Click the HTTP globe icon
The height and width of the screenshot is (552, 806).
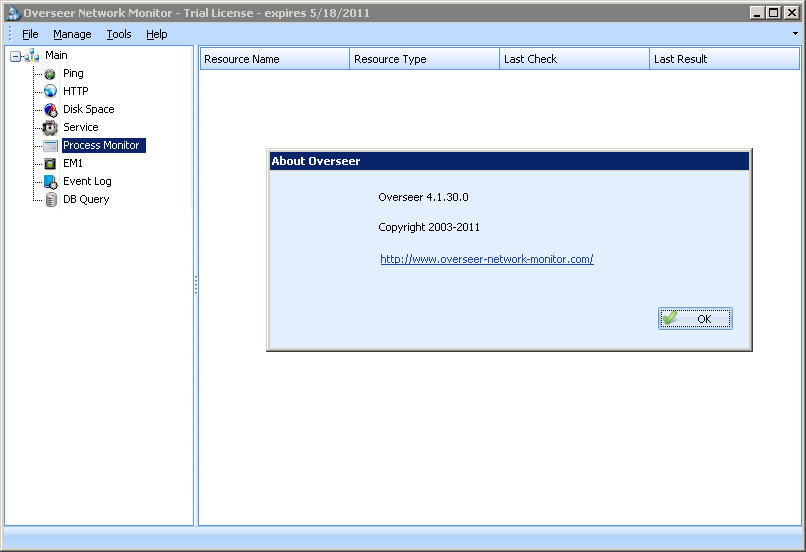(x=50, y=91)
